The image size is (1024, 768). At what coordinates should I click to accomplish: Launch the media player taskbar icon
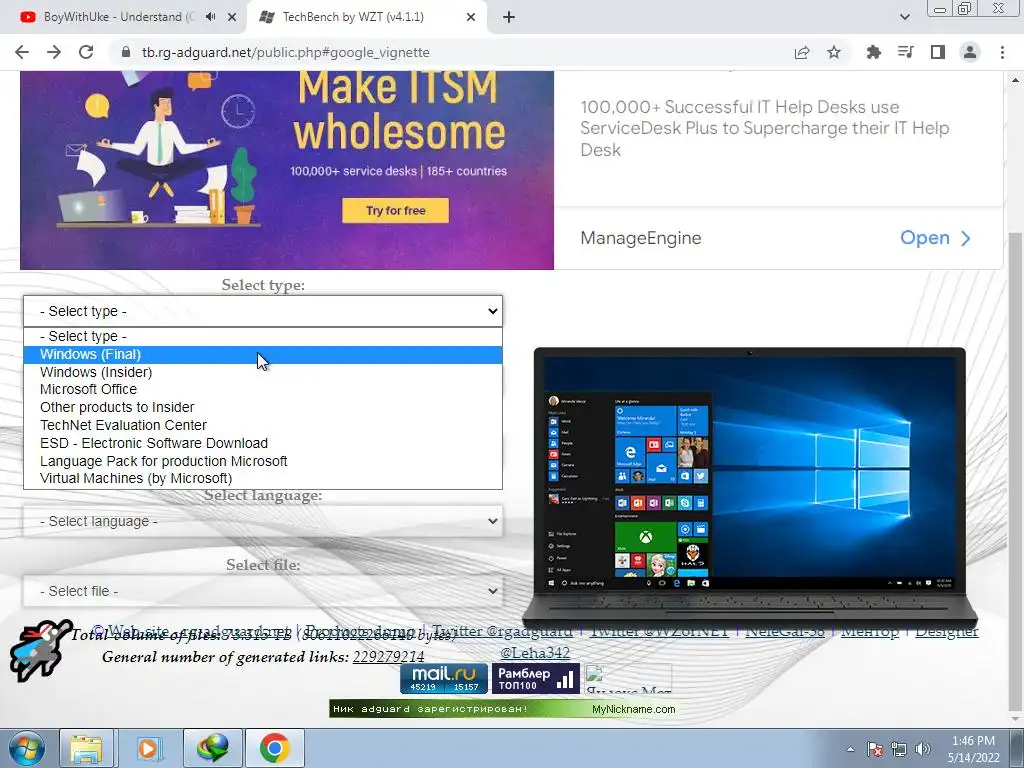pos(148,748)
